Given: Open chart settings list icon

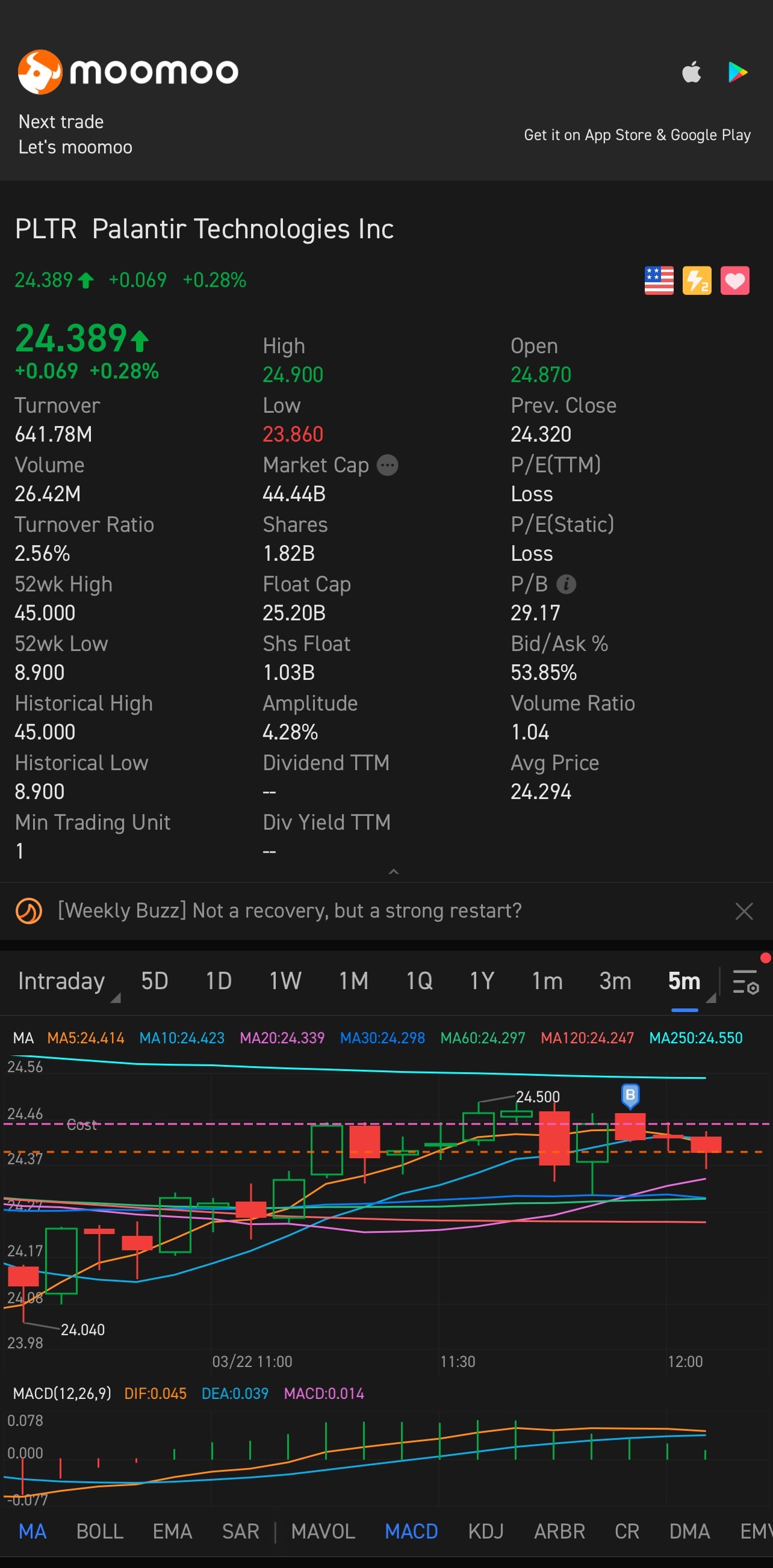Looking at the screenshot, I should [x=745, y=982].
